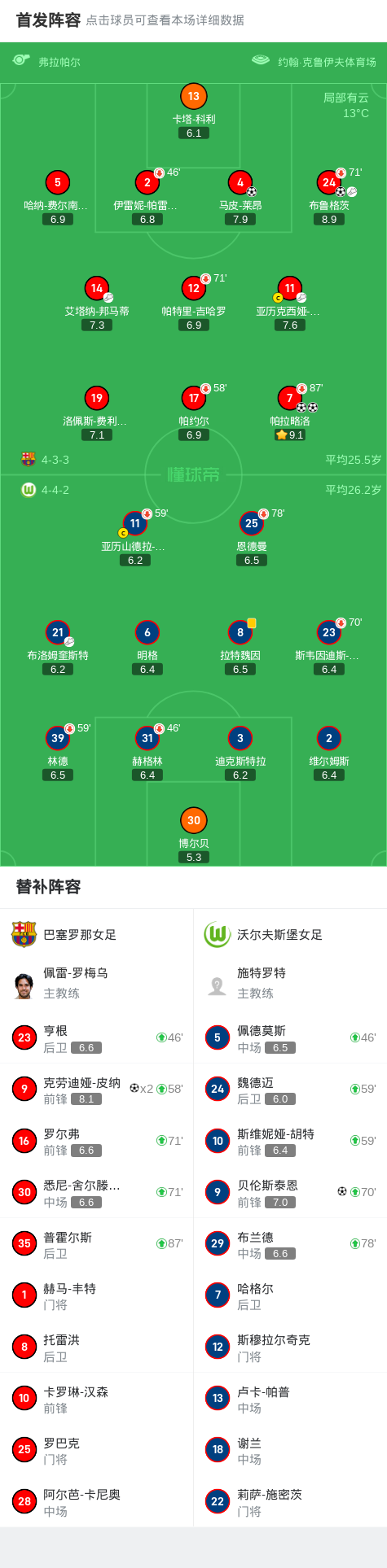Click 巴塞罗那女足 team header
This screenshot has height=1568, width=387.
(x=80, y=934)
